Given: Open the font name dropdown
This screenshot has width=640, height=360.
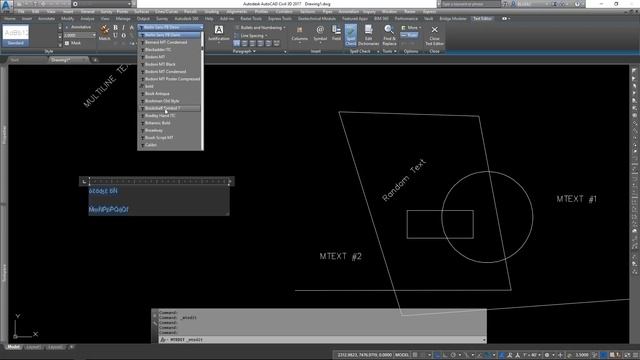Looking at the screenshot, I should [171, 27].
